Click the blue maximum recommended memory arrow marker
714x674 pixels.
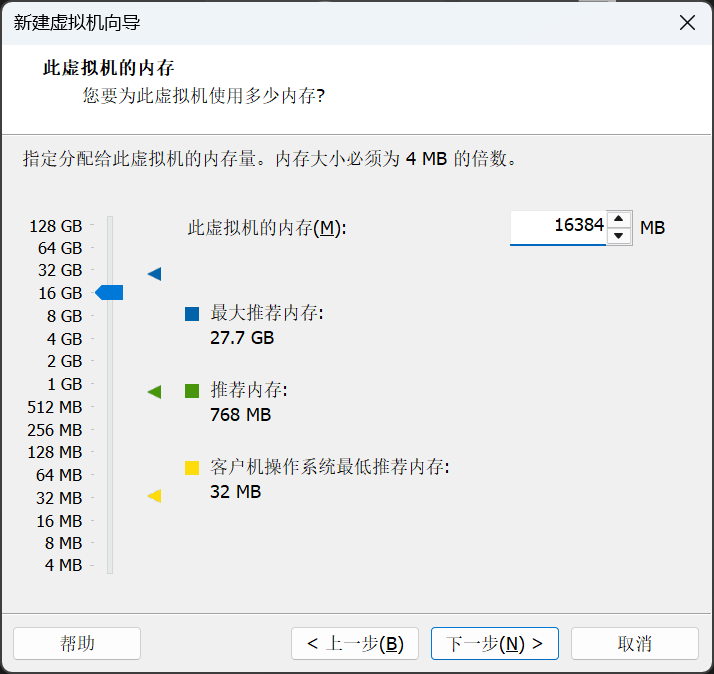coord(154,274)
